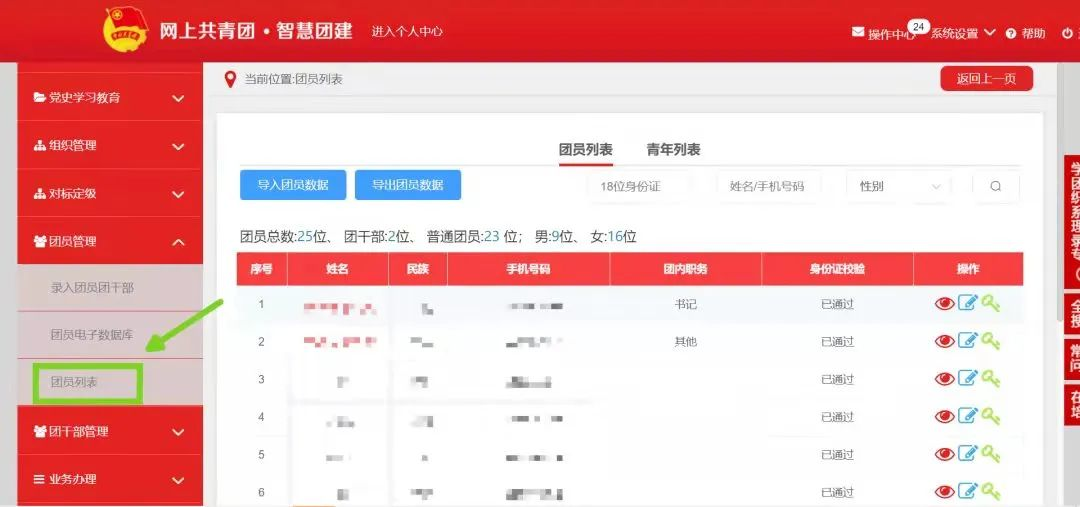Expand the 党史学习教育 sidebar section
The height and width of the screenshot is (507, 1080).
point(110,97)
